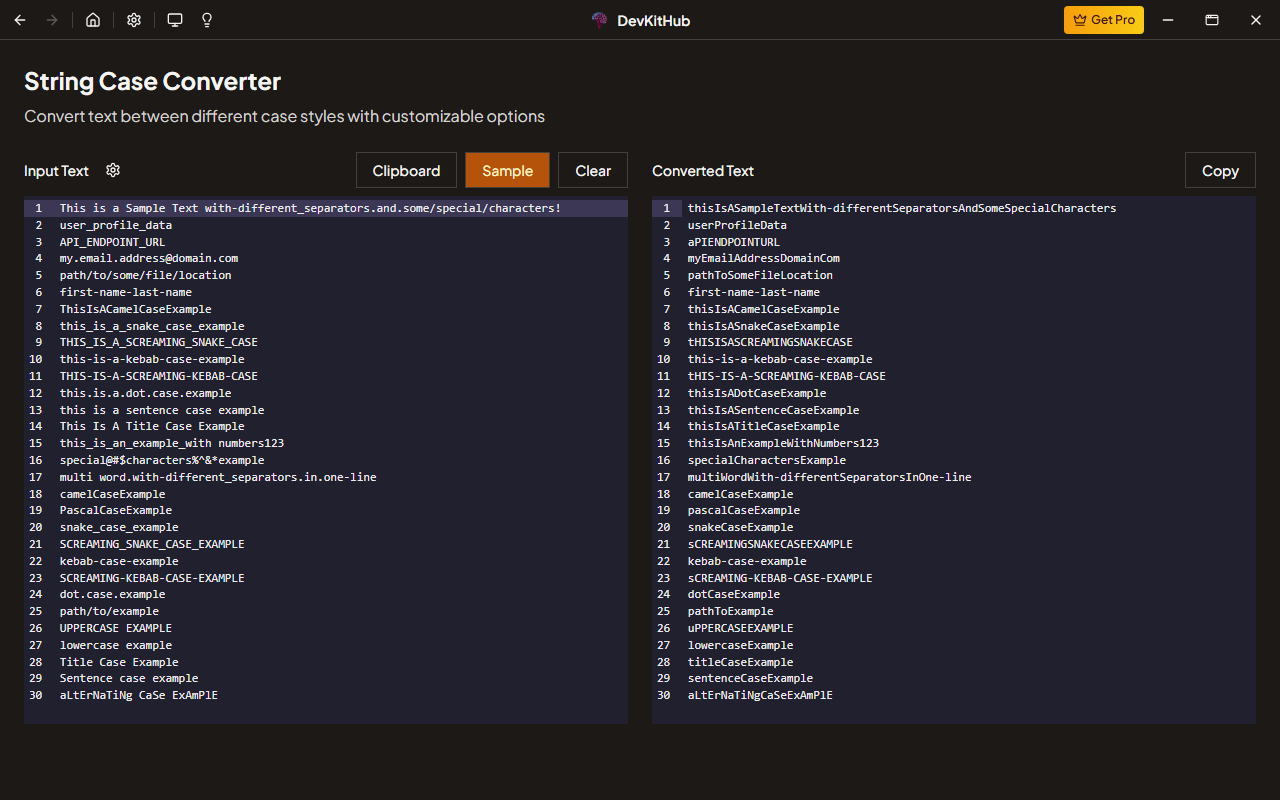The height and width of the screenshot is (800, 1280).
Task: Click output line 'specialCharactersExample'
Action: (x=767, y=460)
